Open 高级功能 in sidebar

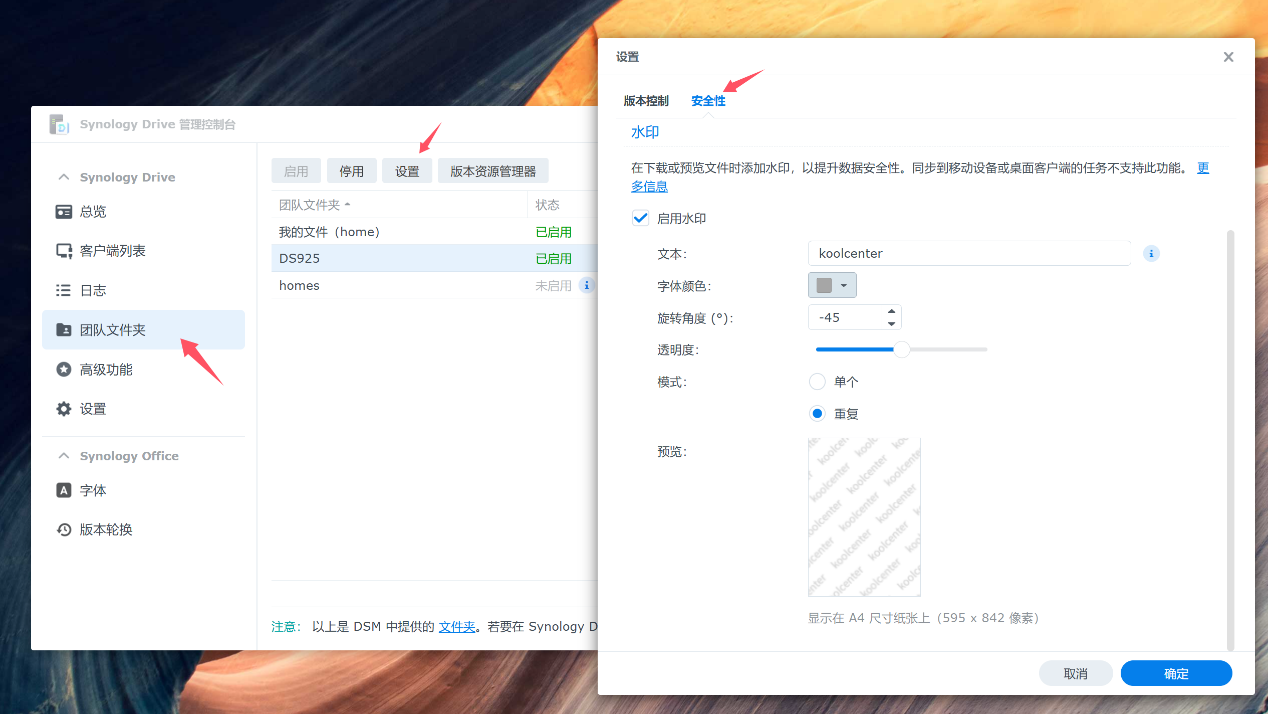pos(143,369)
